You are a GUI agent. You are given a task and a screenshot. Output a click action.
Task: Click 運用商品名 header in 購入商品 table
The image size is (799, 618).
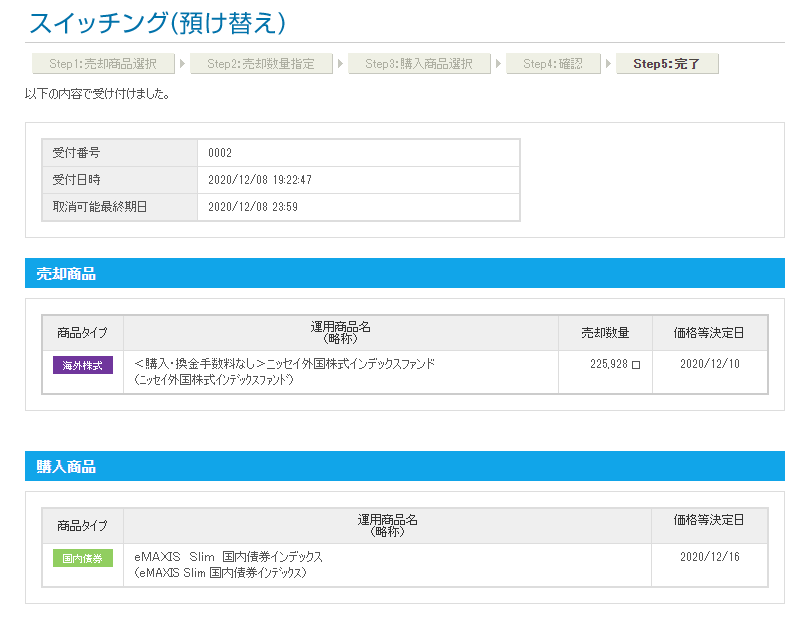pos(387,526)
